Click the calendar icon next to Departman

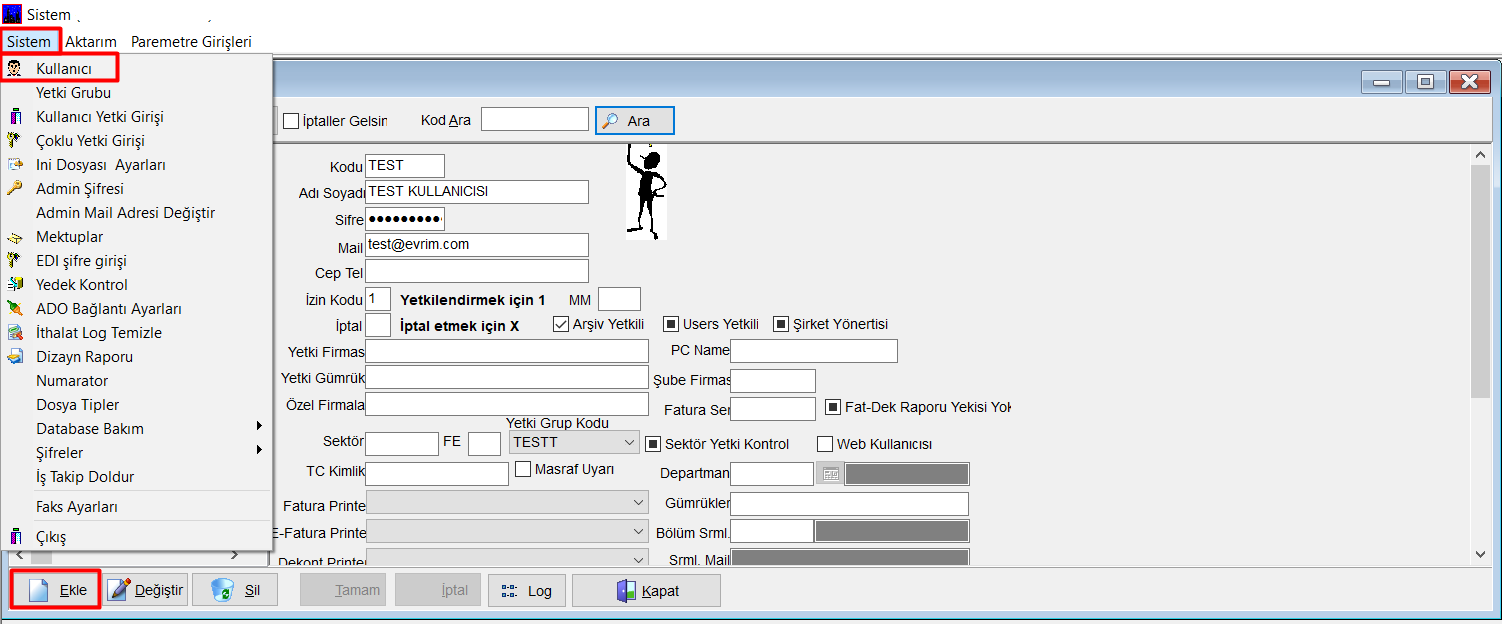(x=830, y=474)
